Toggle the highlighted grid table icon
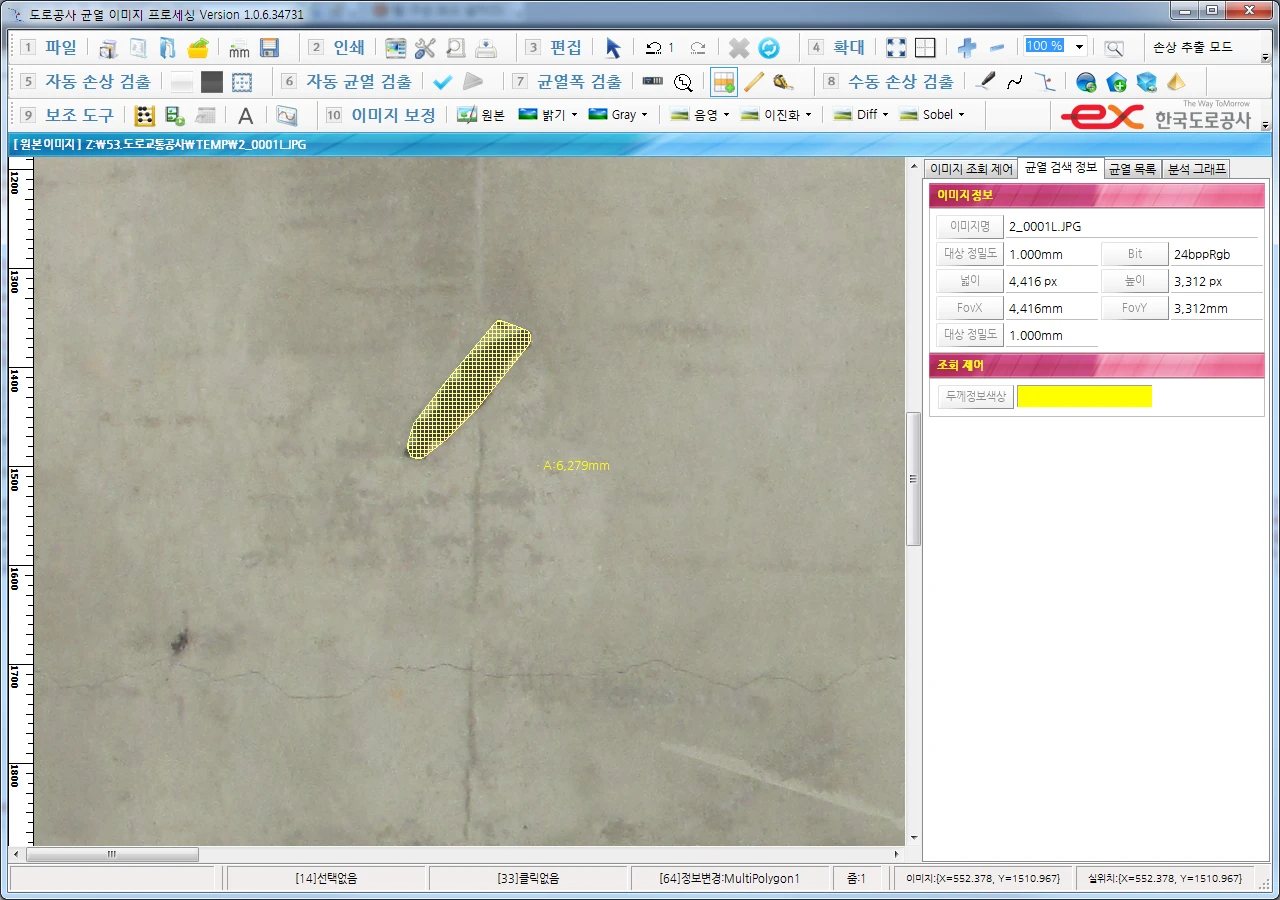 724,82
